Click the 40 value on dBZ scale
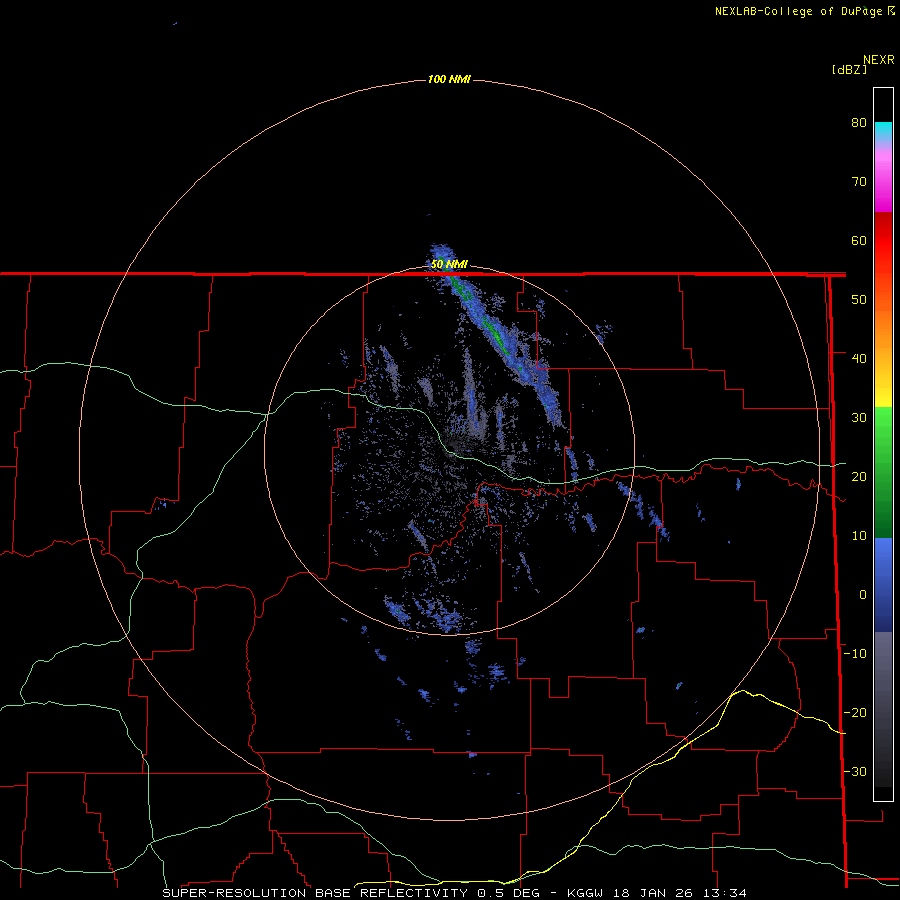 point(859,359)
